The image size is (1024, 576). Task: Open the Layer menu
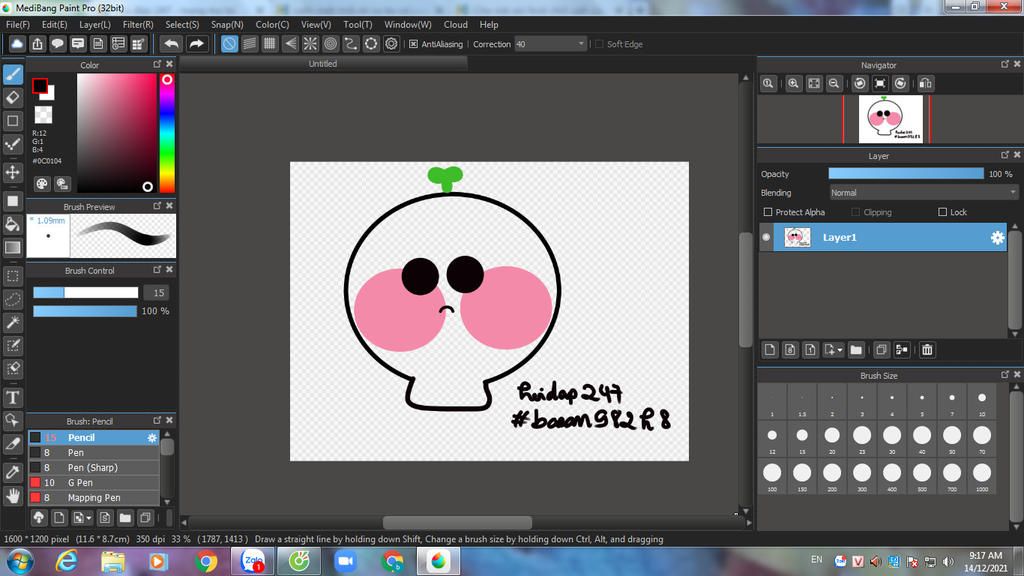click(95, 24)
